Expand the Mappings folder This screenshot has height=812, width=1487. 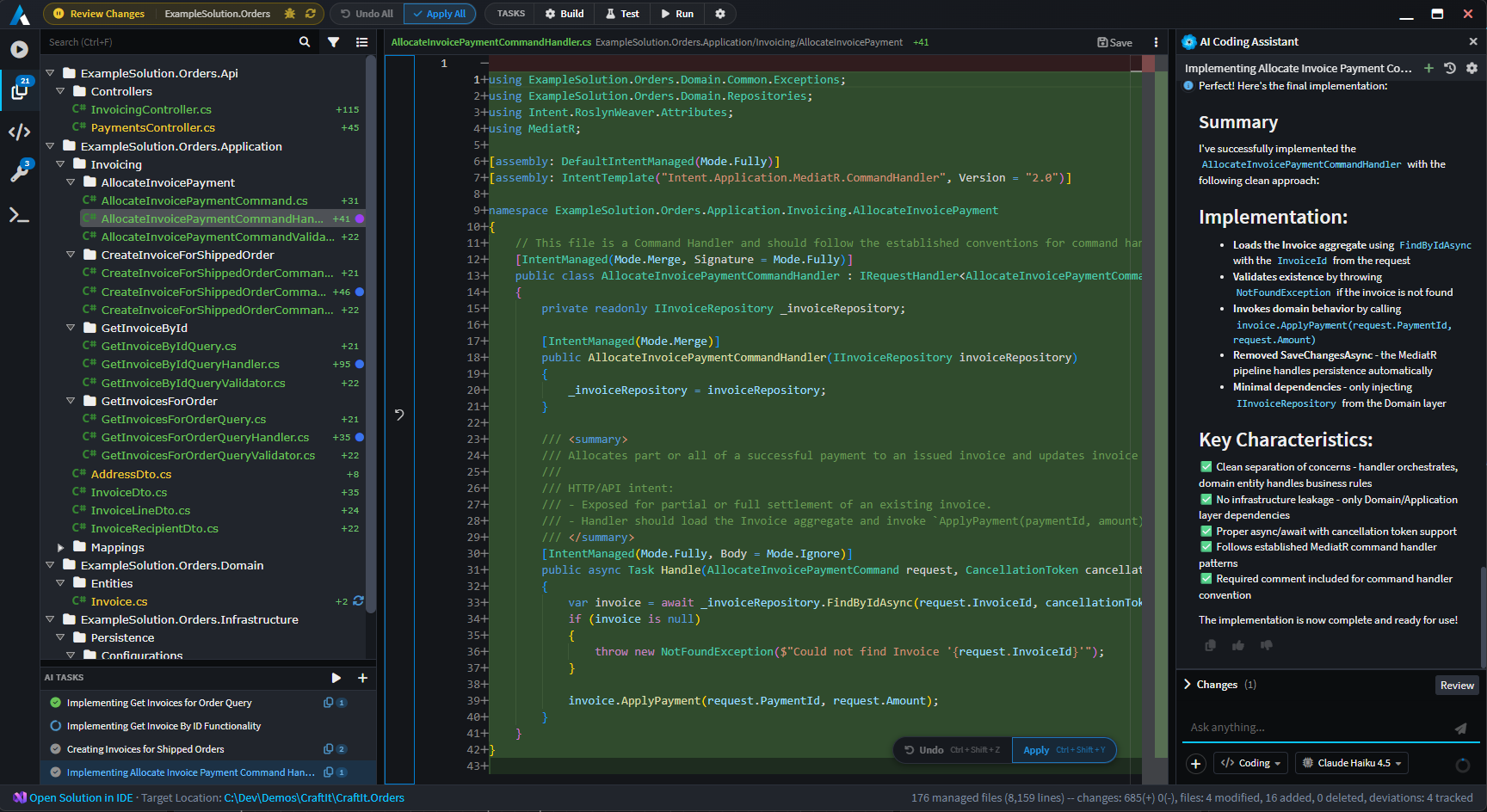click(60, 547)
